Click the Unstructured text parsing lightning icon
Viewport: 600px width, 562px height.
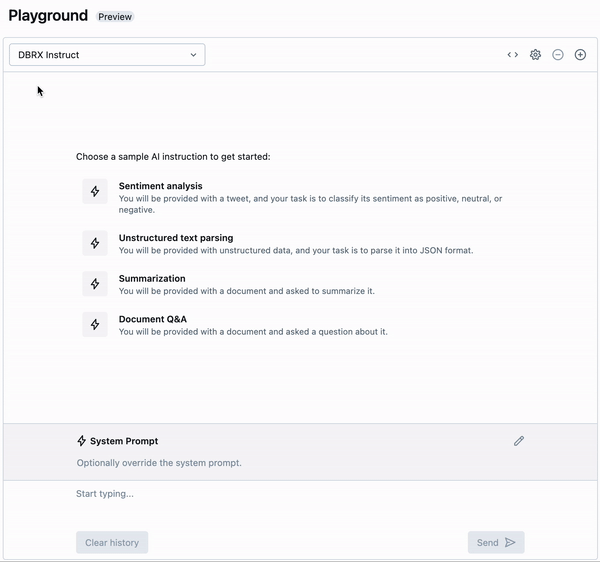(x=95, y=243)
